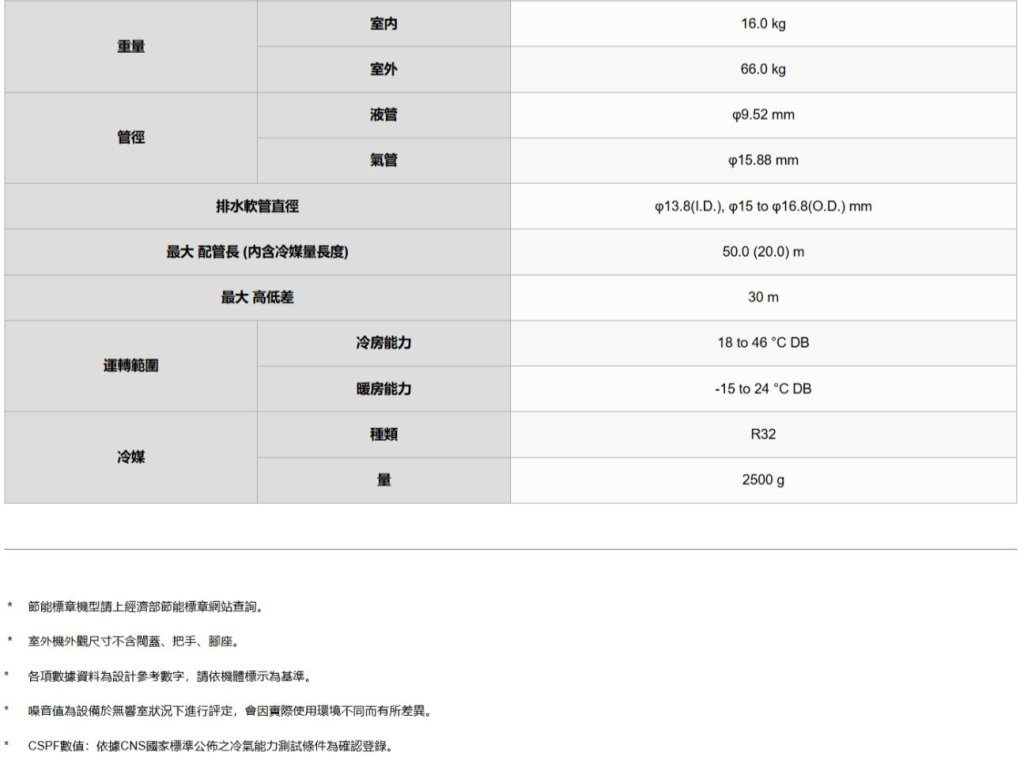This screenshot has height=760, width=1024.
Task: Select the 最大 配管長 label cell
Action: 257,252
